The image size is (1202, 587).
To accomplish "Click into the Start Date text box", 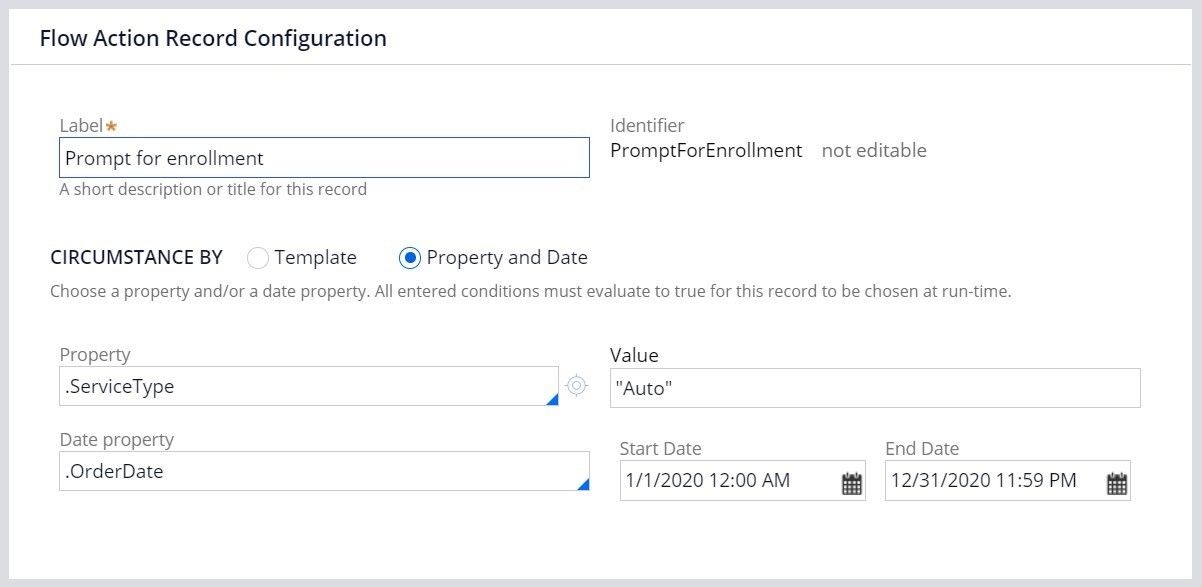I will coord(728,481).
